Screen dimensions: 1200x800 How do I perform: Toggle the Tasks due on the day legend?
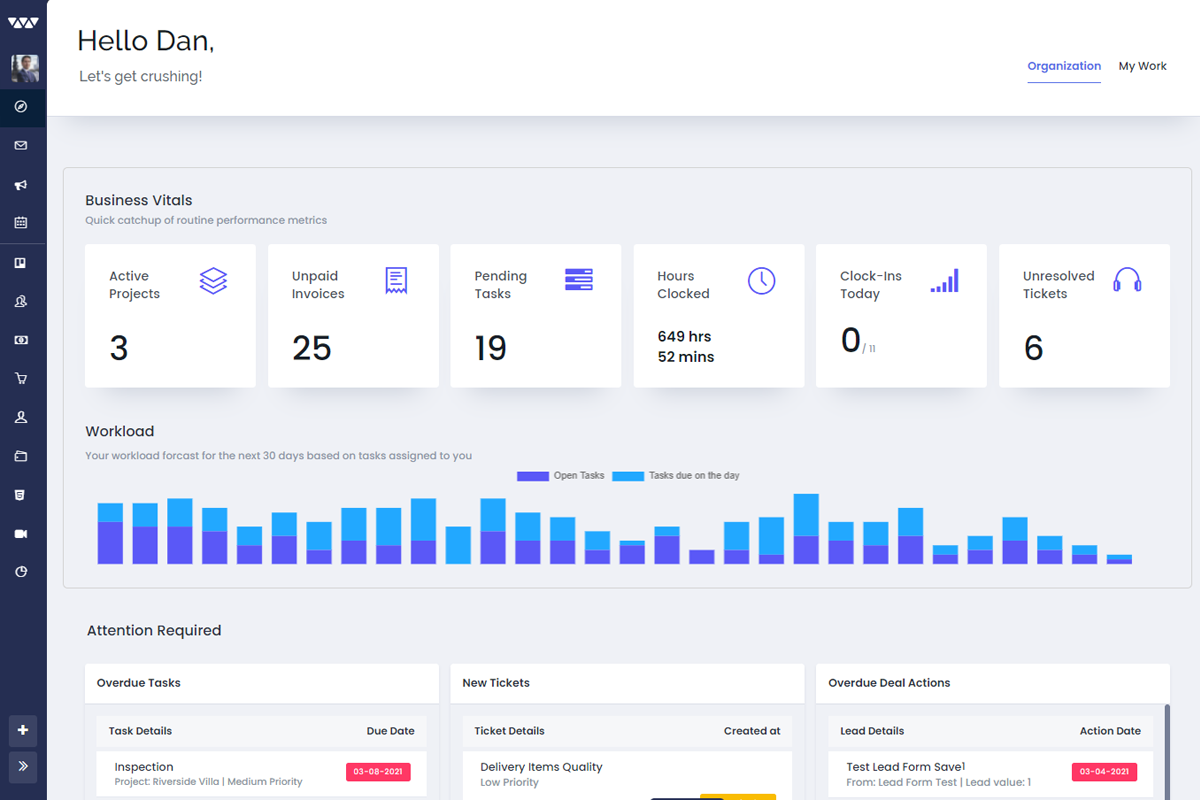point(675,475)
